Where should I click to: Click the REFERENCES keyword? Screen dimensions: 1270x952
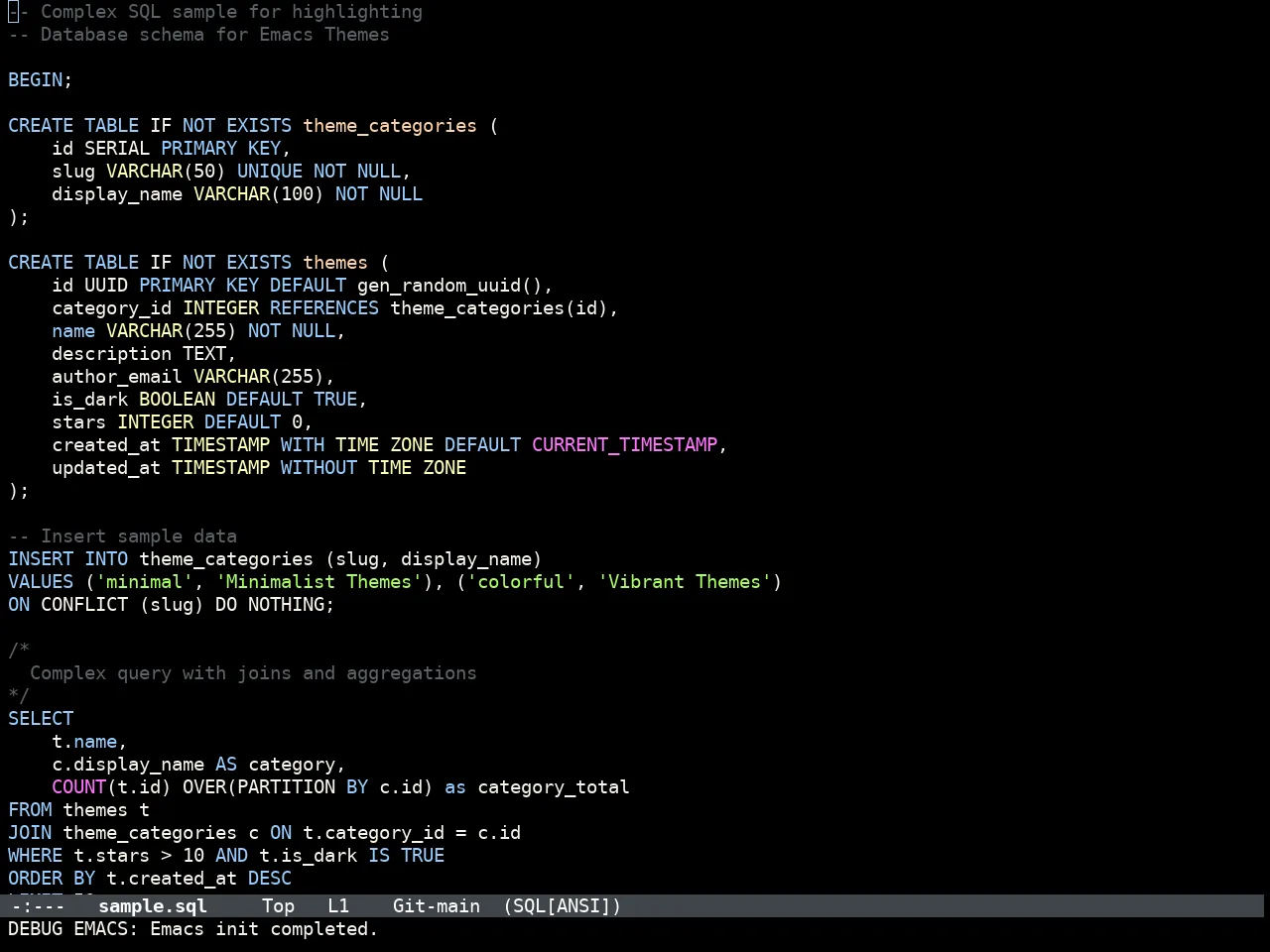(324, 308)
